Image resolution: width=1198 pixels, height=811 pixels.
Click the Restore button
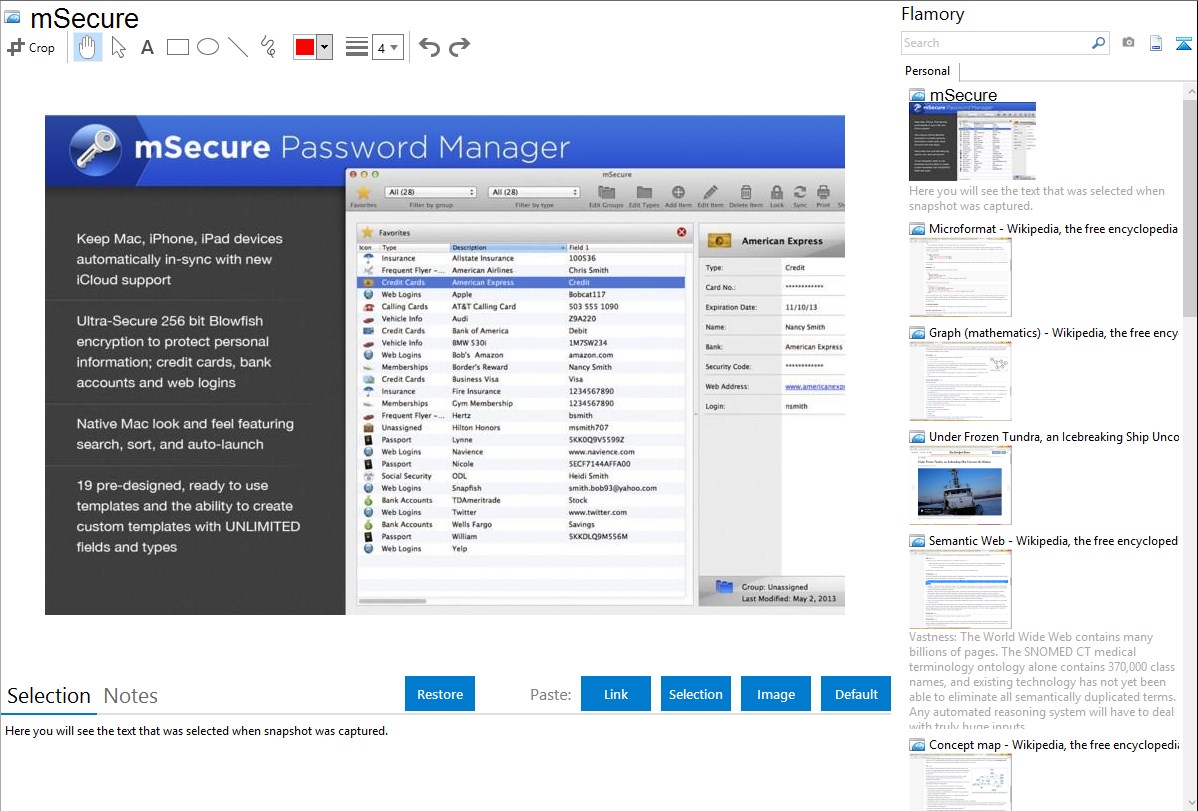440,694
